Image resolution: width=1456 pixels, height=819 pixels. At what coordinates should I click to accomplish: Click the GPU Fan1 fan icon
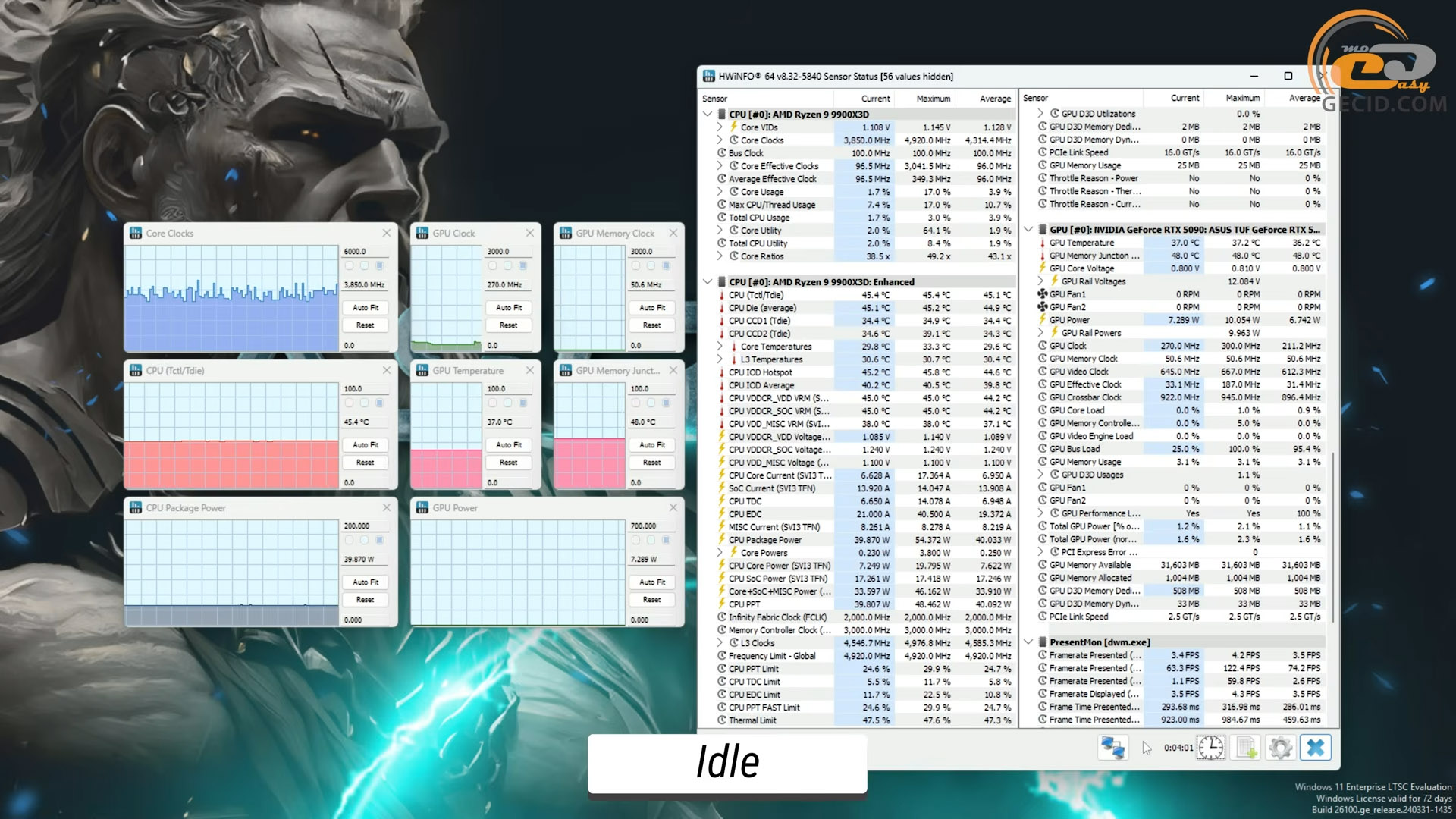click(x=1043, y=294)
